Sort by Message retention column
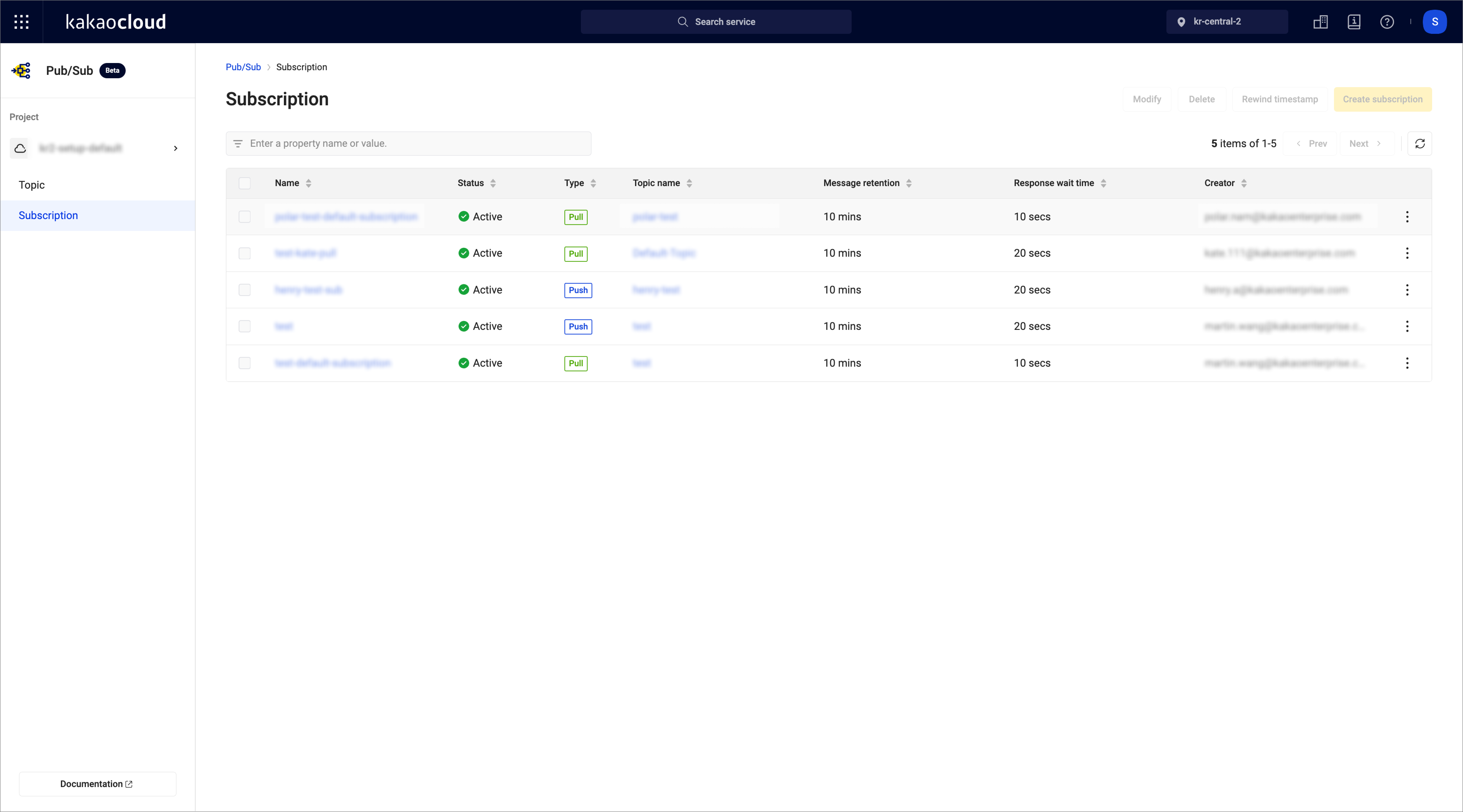Screen dimensions: 1463x812 [x=909, y=183]
